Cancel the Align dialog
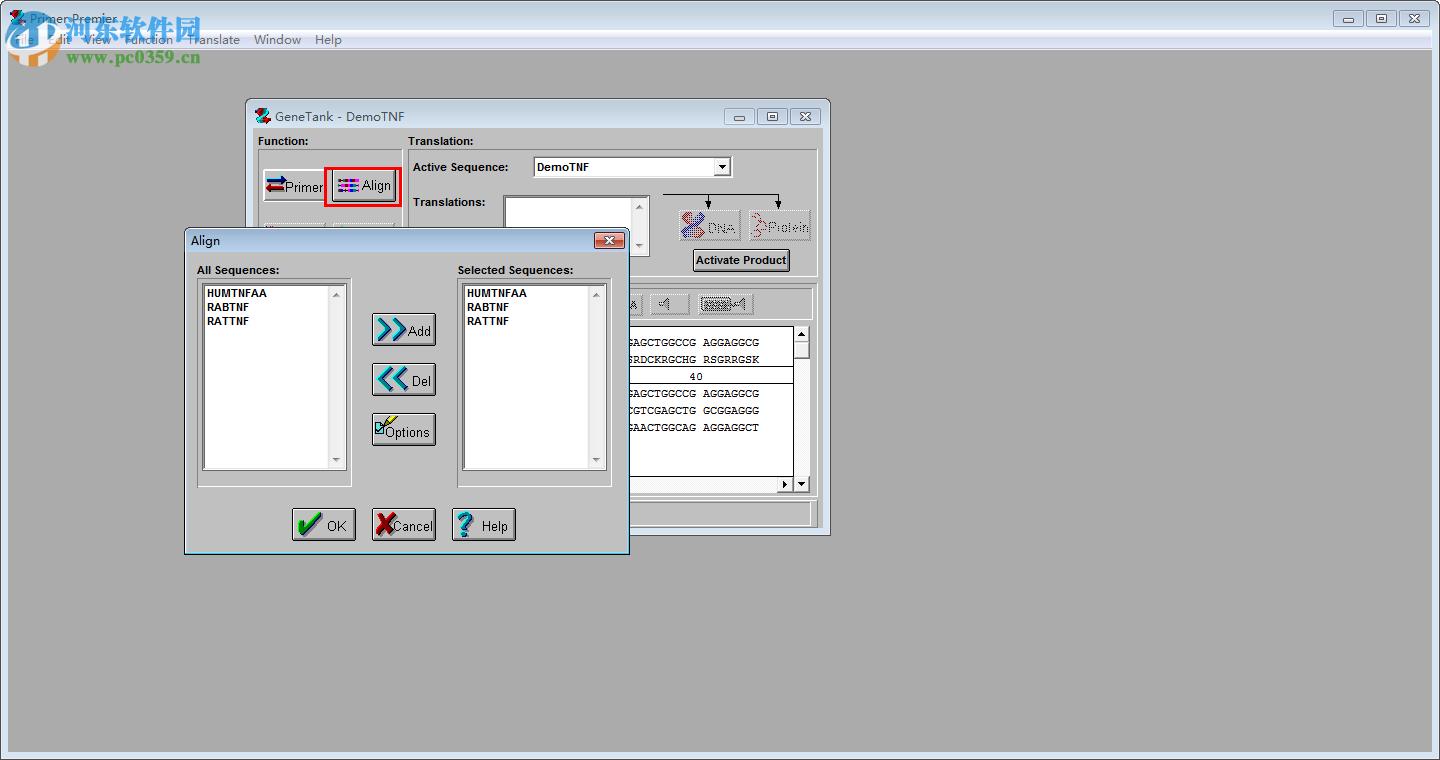1440x760 pixels. click(404, 525)
